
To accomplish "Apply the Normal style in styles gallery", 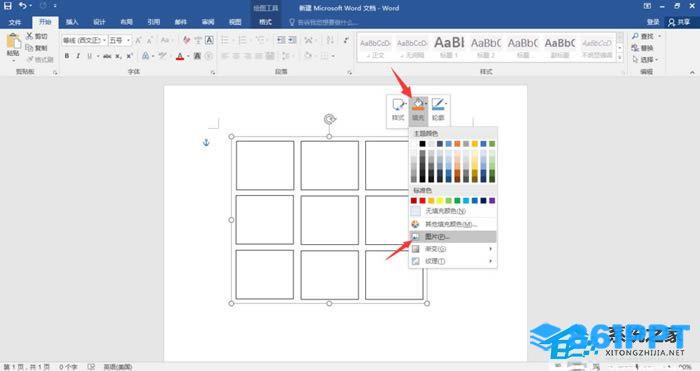I will (x=375, y=47).
